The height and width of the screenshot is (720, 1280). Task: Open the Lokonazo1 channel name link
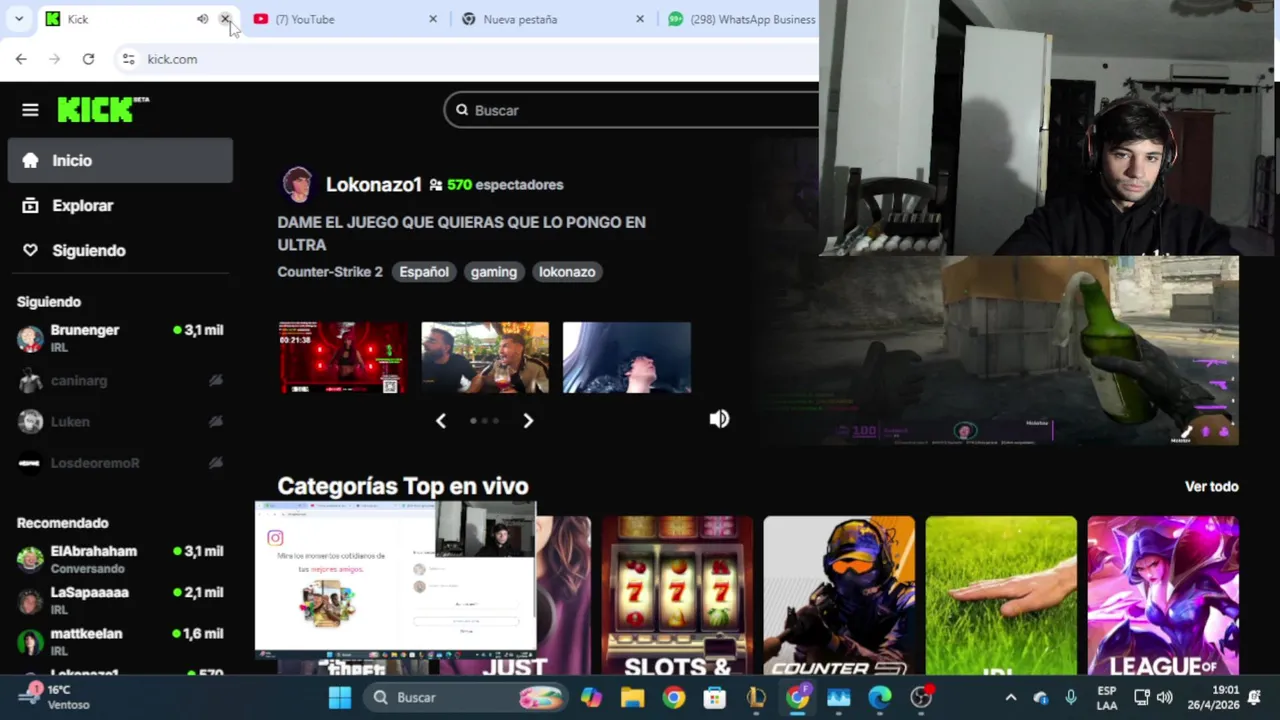coord(373,185)
